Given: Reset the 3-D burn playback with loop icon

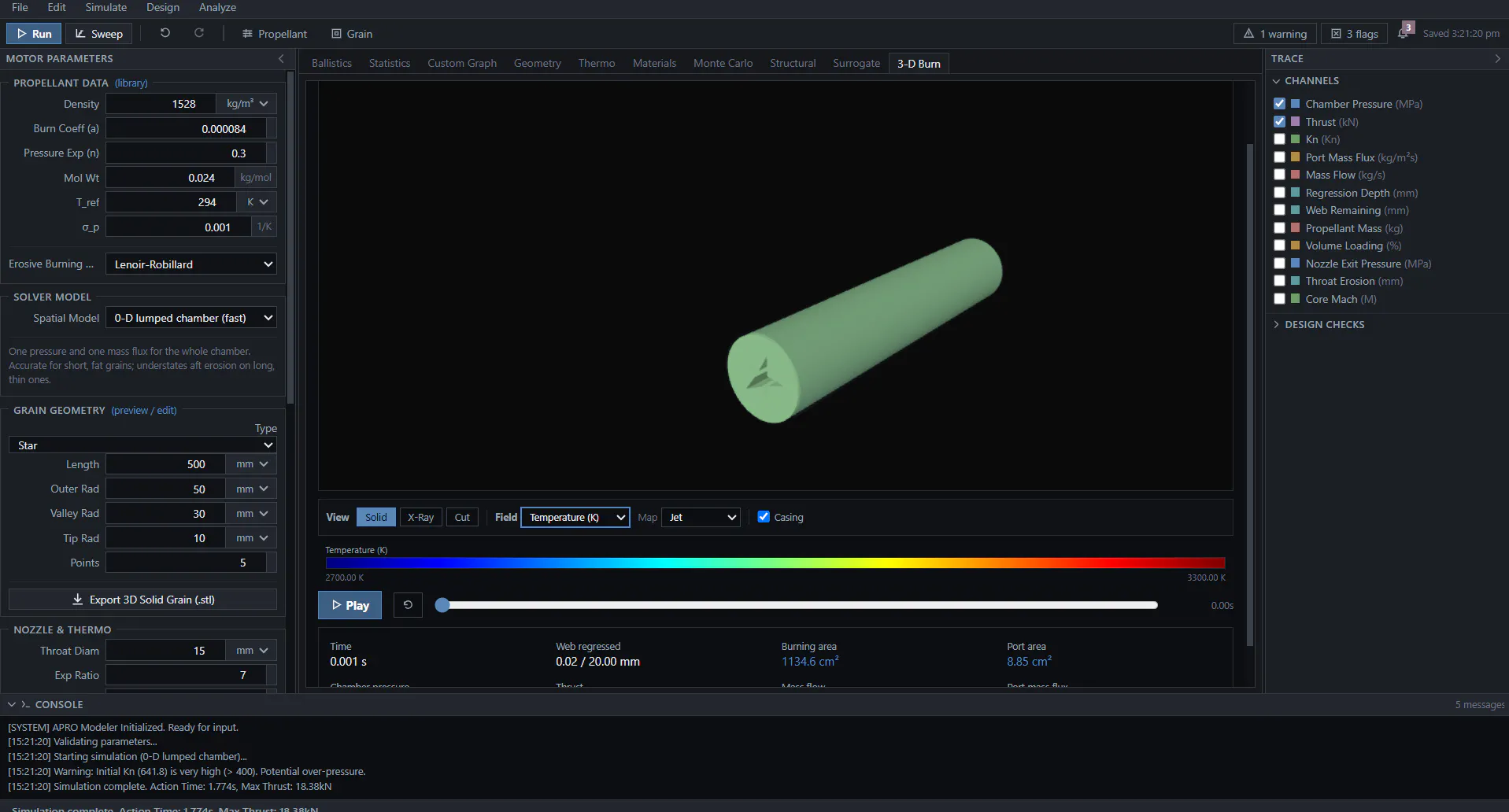Looking at the screenshot, I should (408, 605).
